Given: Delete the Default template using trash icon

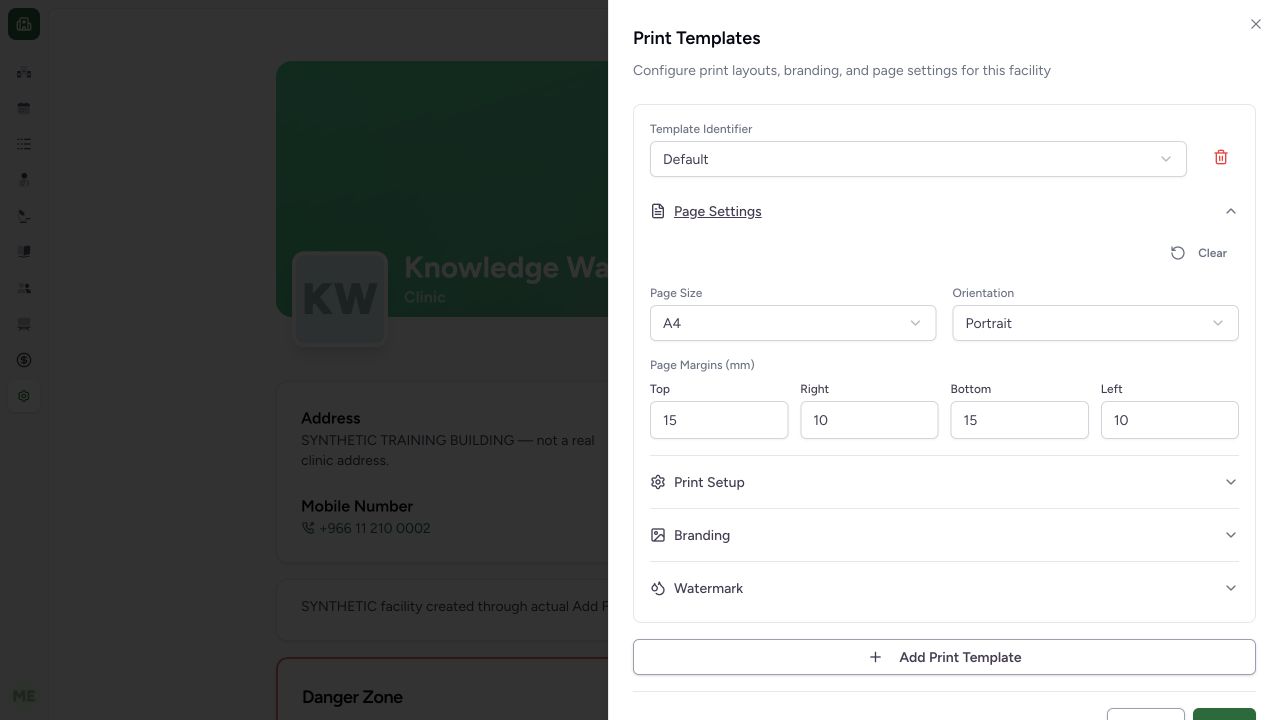Looking at the screenshot, I should 1221,158.
